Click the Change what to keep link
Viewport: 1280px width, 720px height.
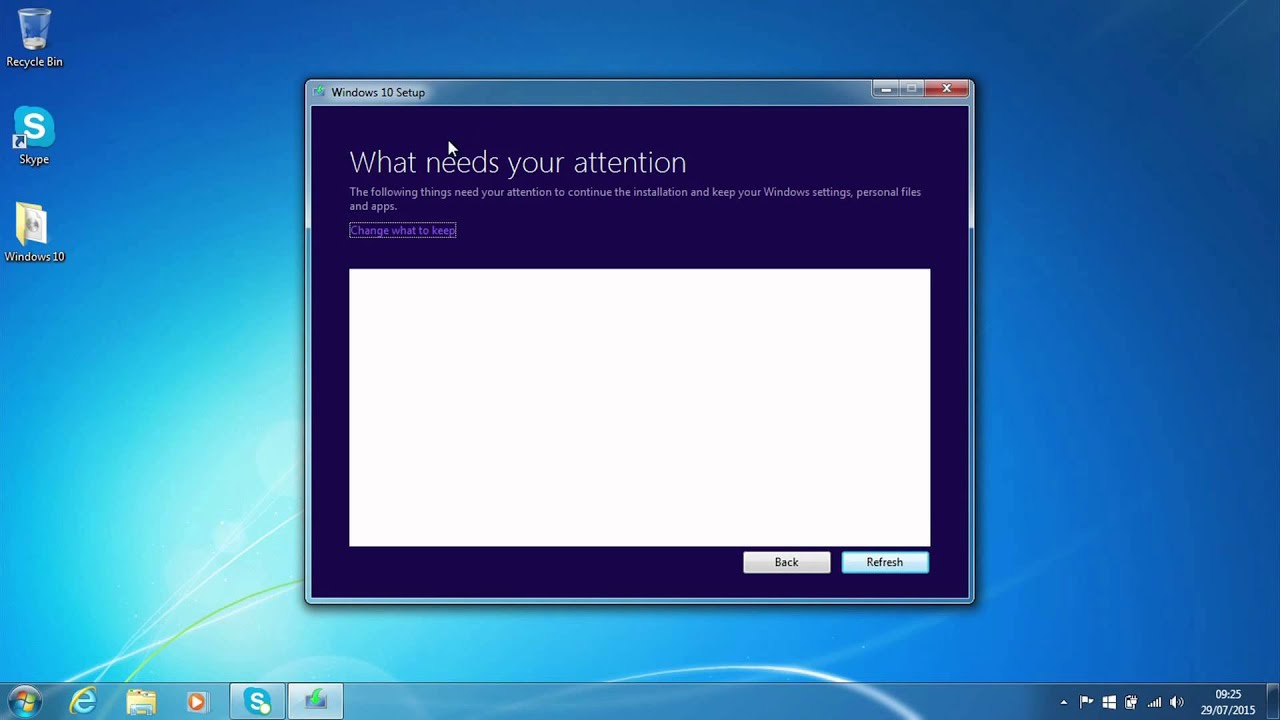[x=403, y=230]
